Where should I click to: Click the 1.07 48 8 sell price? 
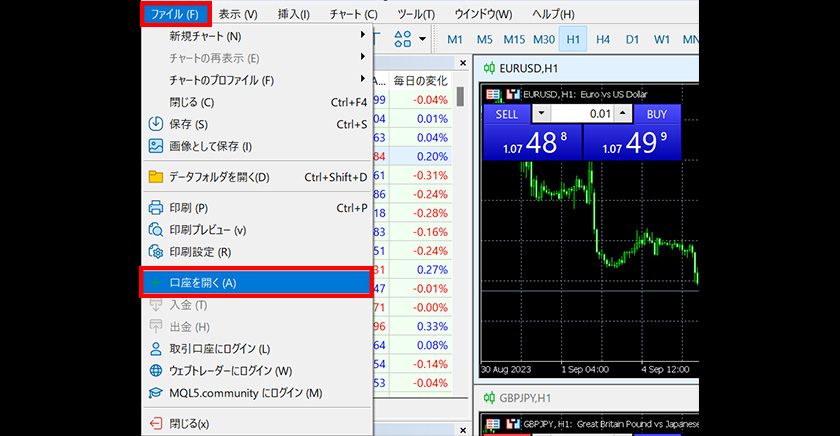[x=533, y=142]
